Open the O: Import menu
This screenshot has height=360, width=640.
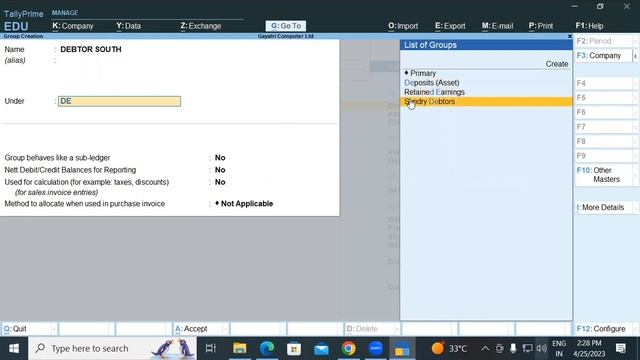tap(403, 26)
